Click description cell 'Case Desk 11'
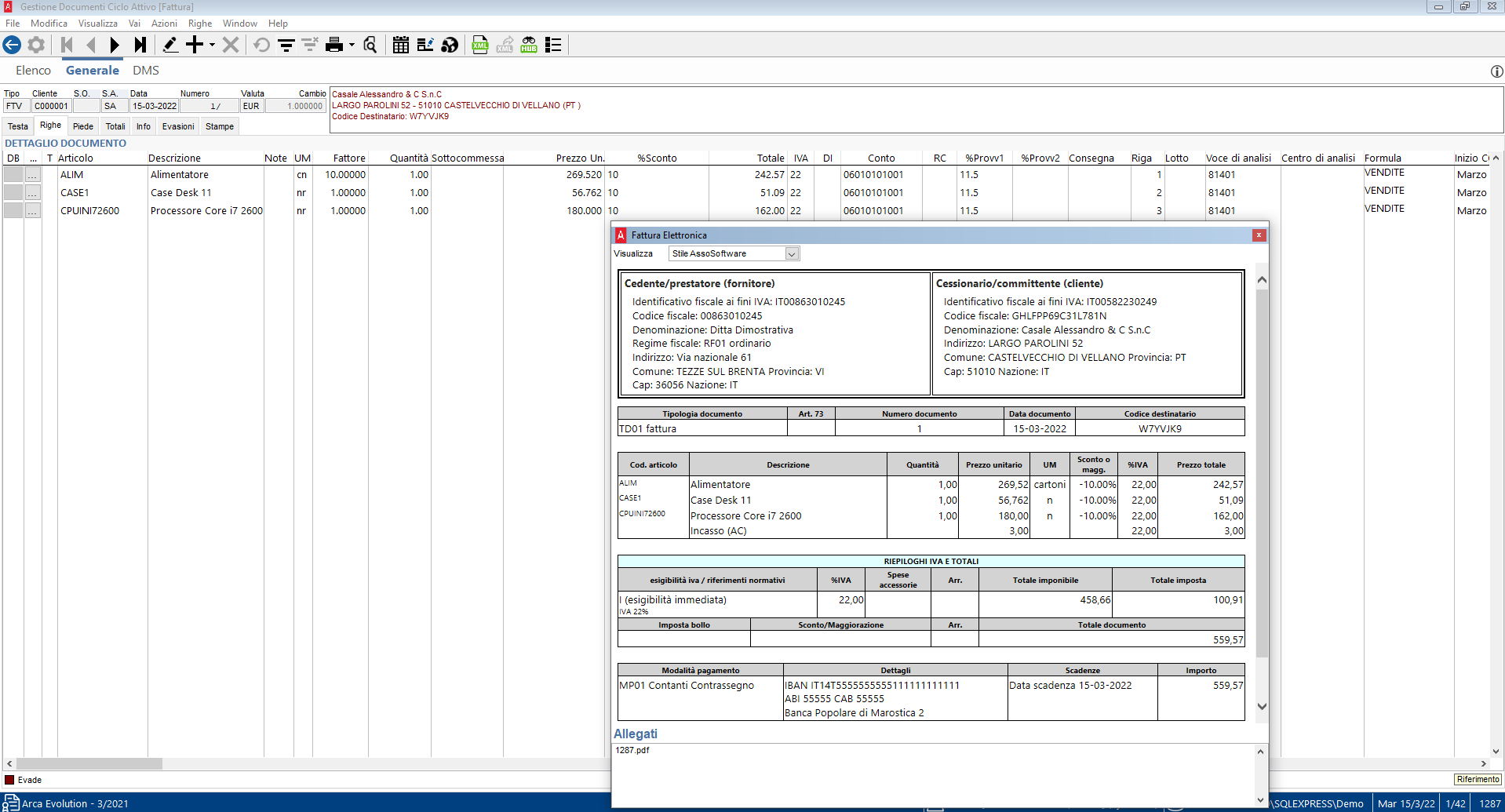Viewport: 1505px width, 812px height. (181, 193)
